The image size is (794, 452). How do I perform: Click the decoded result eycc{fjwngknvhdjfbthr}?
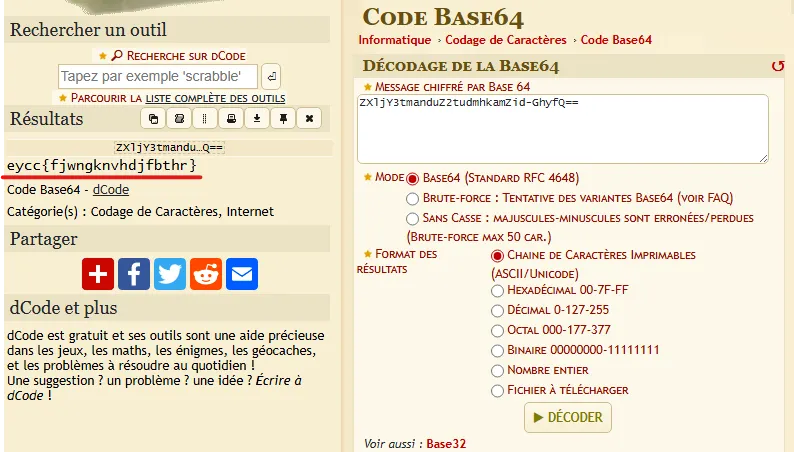coord(102,165)
